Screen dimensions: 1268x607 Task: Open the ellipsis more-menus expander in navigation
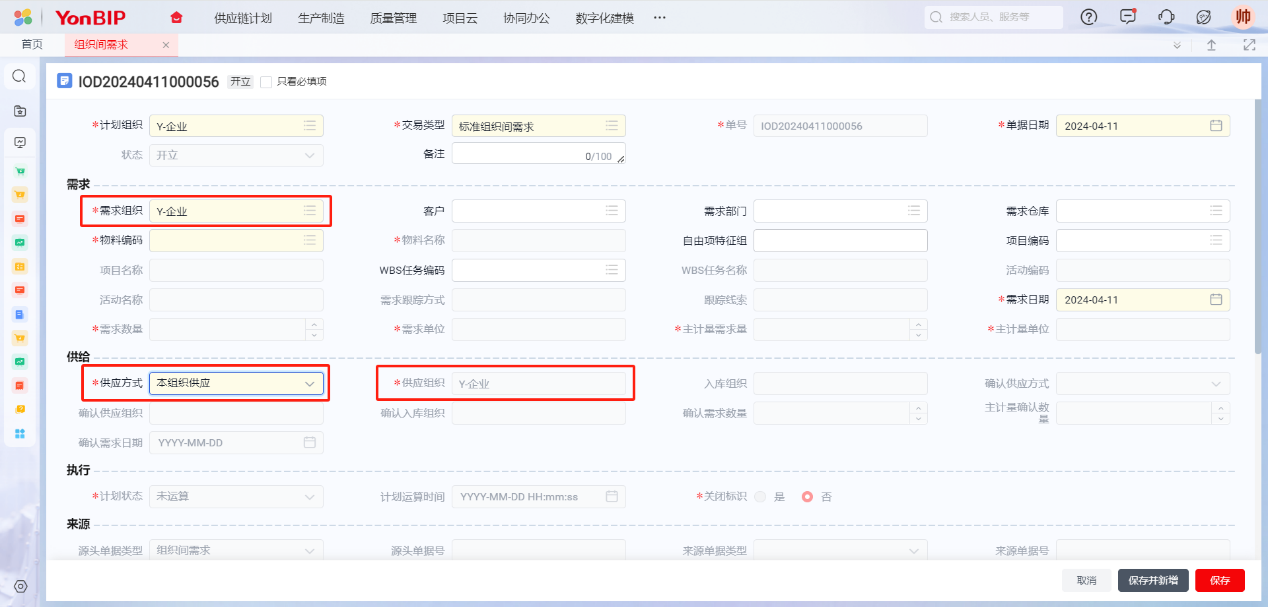click(x=659, y=17)
